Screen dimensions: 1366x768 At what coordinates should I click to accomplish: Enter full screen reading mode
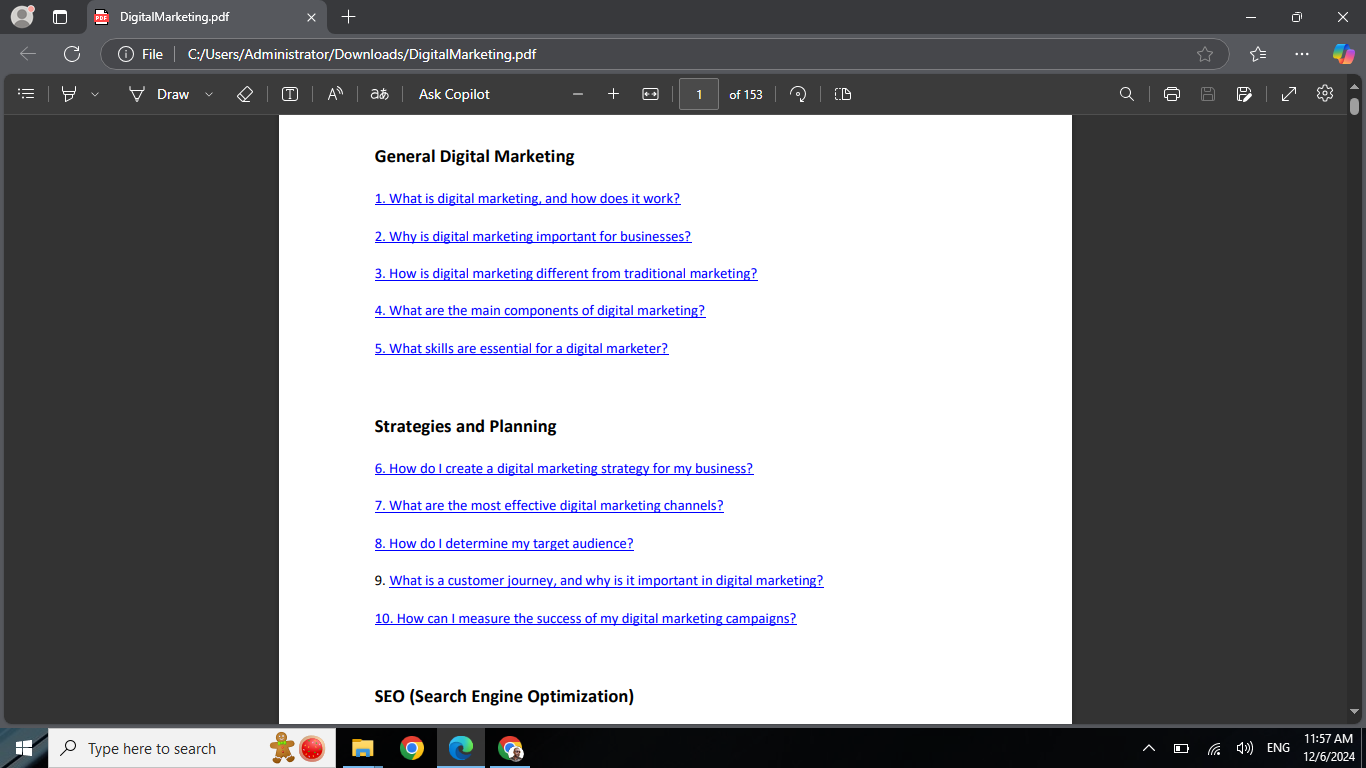(x=1288, y=93)
